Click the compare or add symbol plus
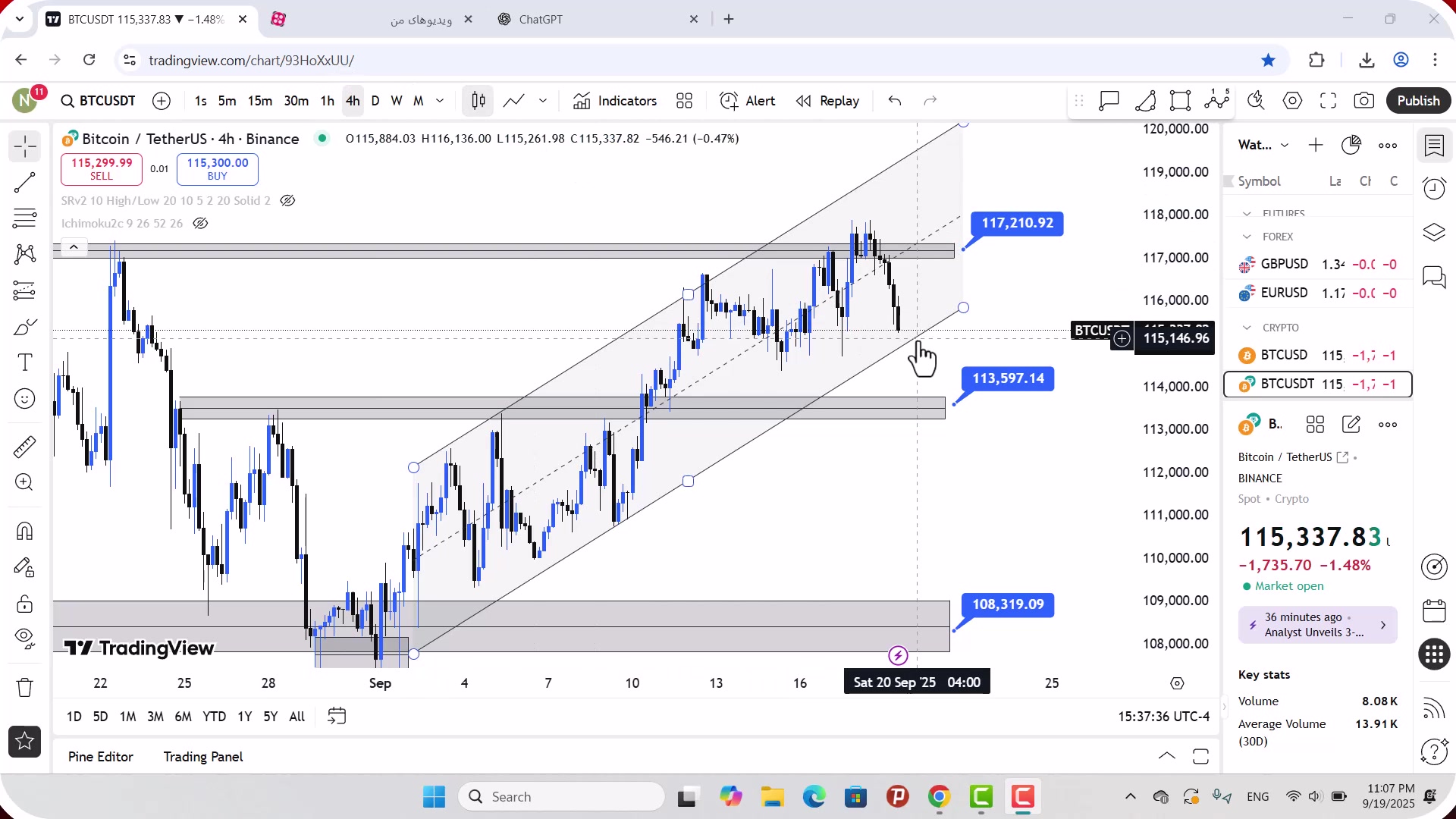1456x819 pixels. 162,101
